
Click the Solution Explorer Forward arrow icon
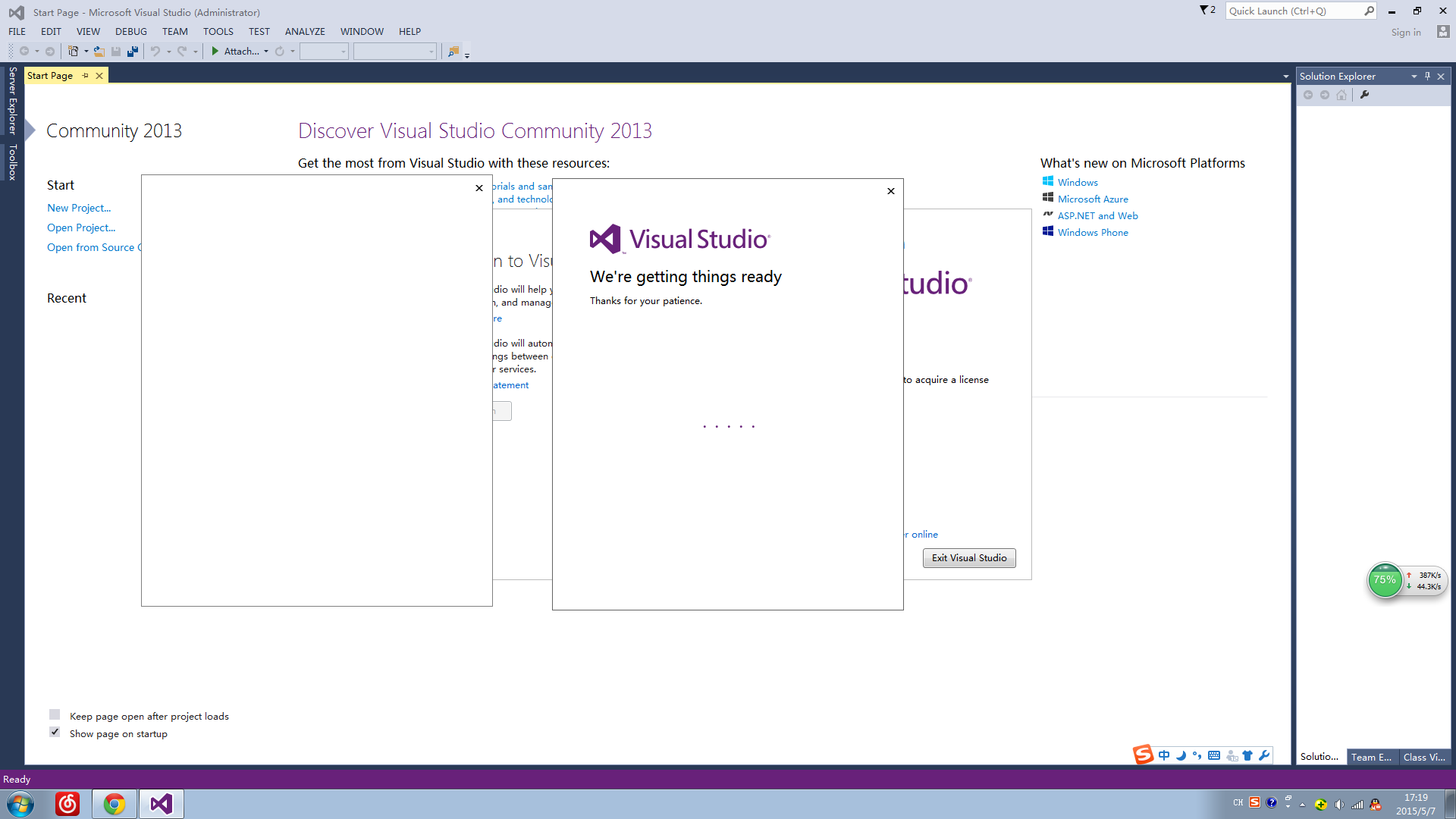click(1325, 95)
